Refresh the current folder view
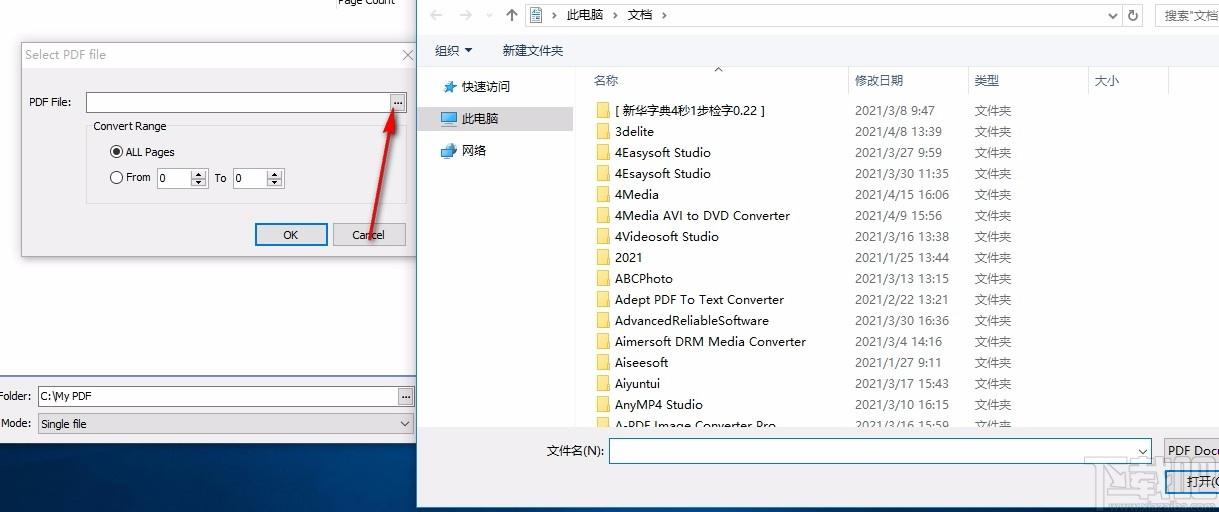Screen dimensions: 1219x512 (1133, 15)
